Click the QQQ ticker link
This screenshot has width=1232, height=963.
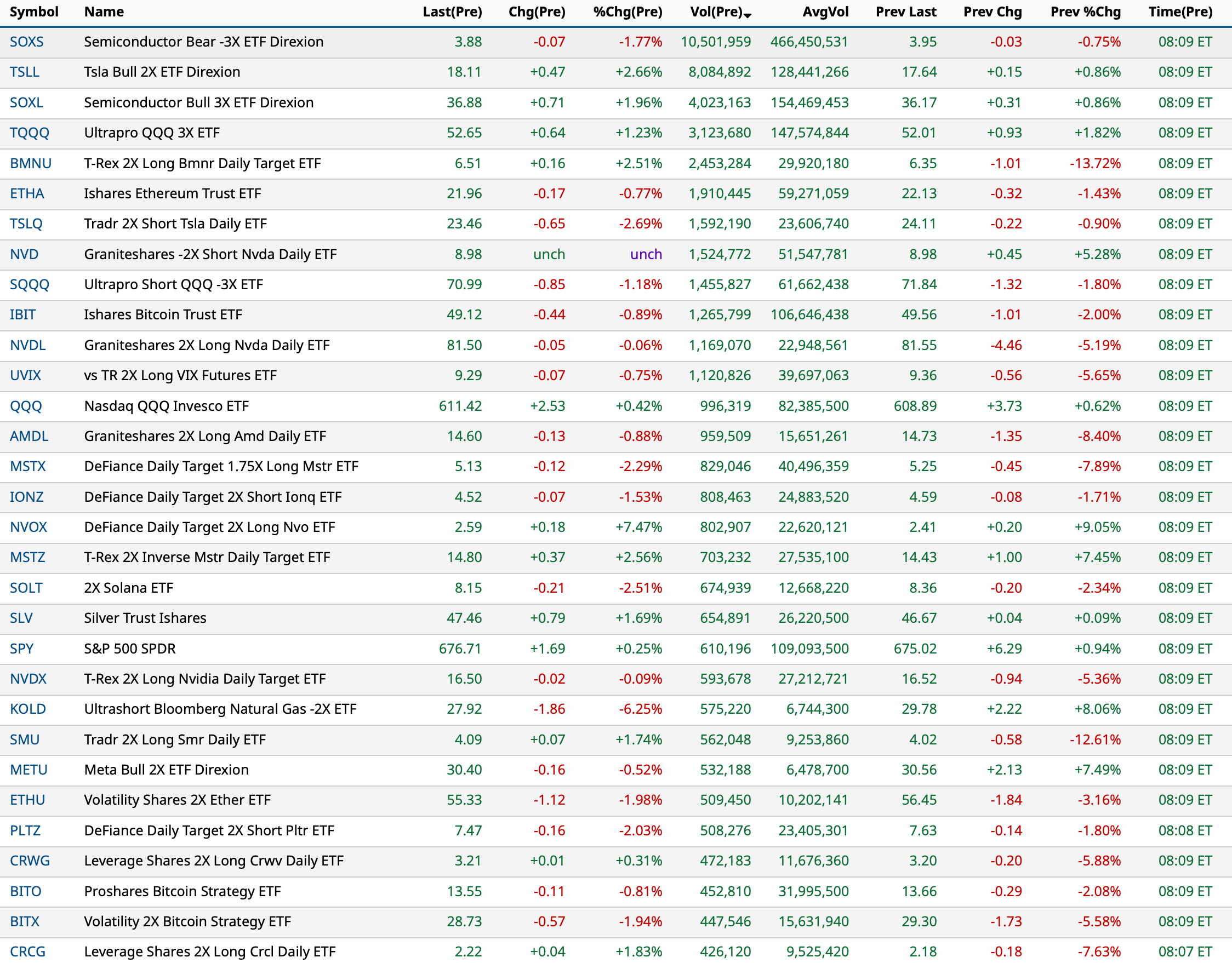26,406
